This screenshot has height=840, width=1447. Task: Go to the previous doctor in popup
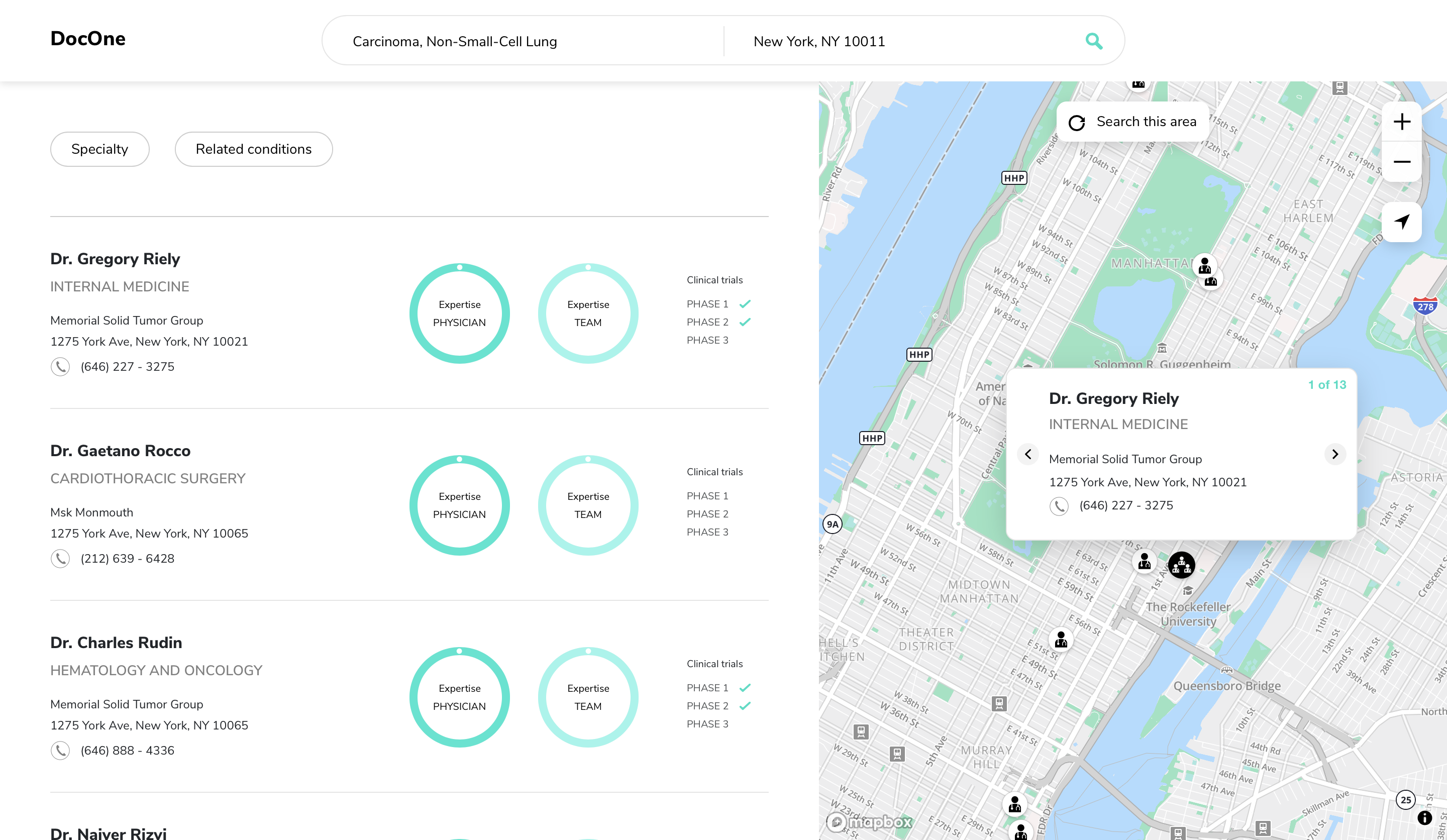1028,454
